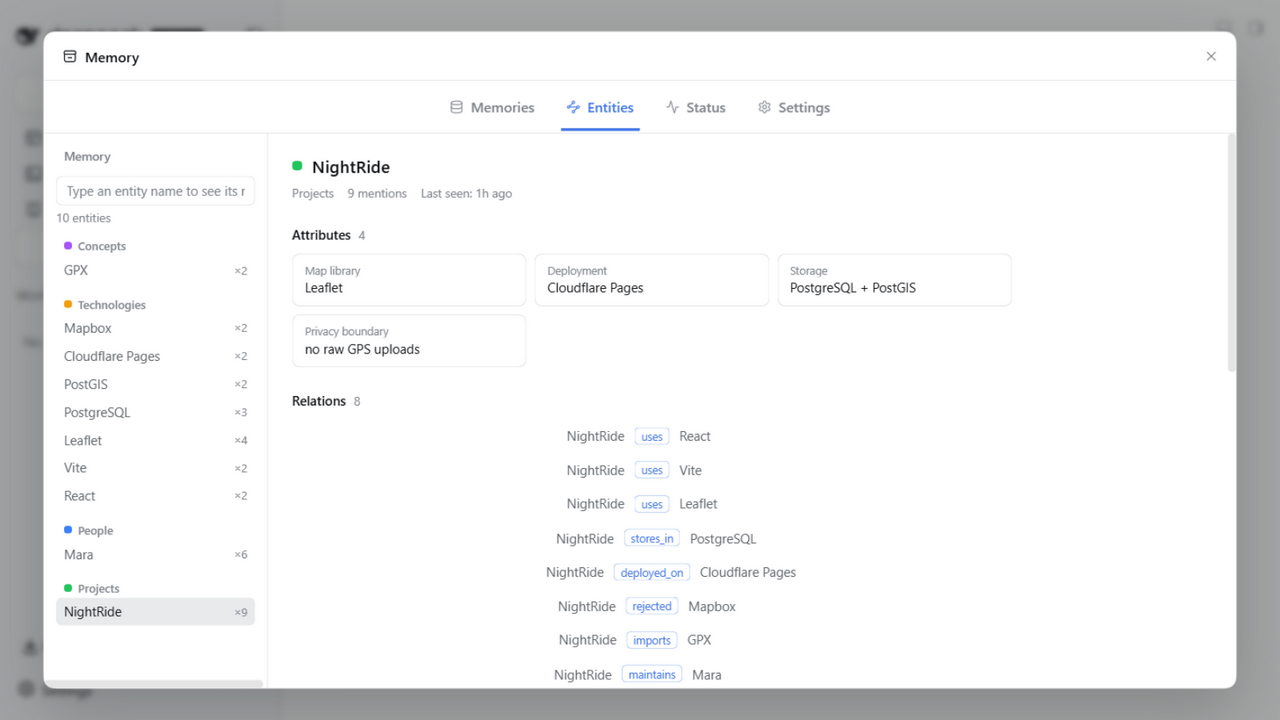This screenshot has width=1280, height=720.
Task: Open the React entity in the sidebar
Action: point(155,496)
